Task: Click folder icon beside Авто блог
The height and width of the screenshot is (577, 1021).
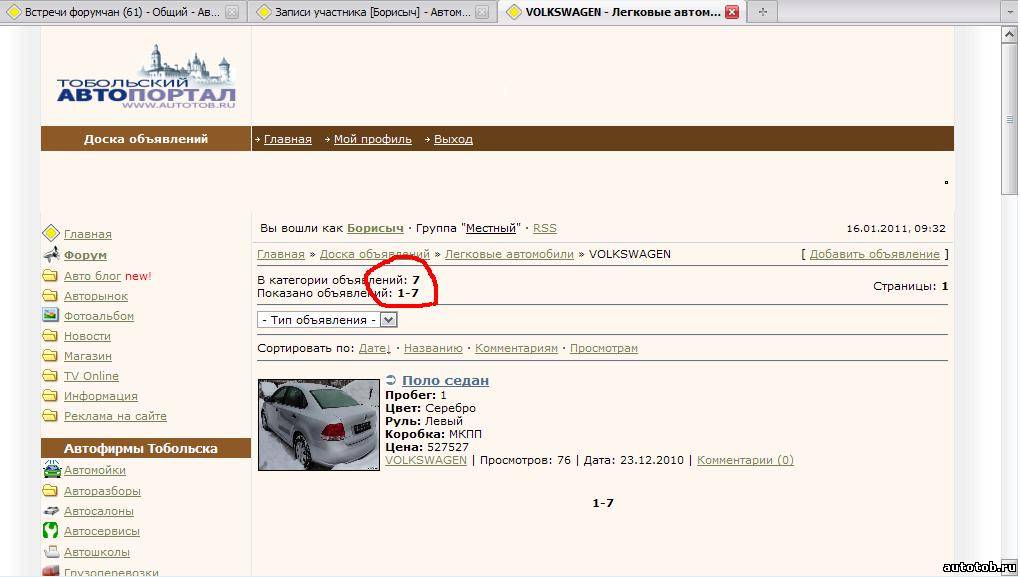Action: pyautogui.click(x=50, y=275)
